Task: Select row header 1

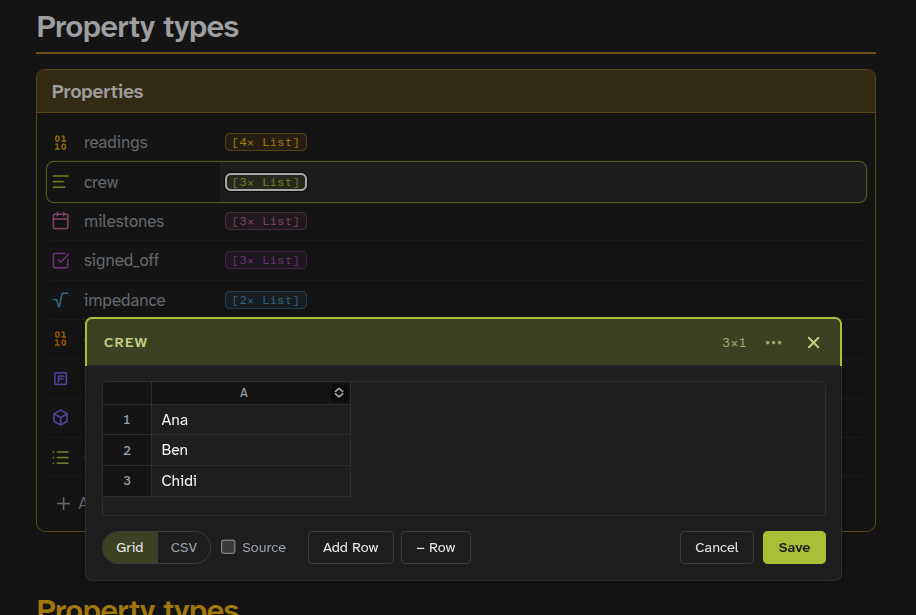Action: (x=127, y=420)
